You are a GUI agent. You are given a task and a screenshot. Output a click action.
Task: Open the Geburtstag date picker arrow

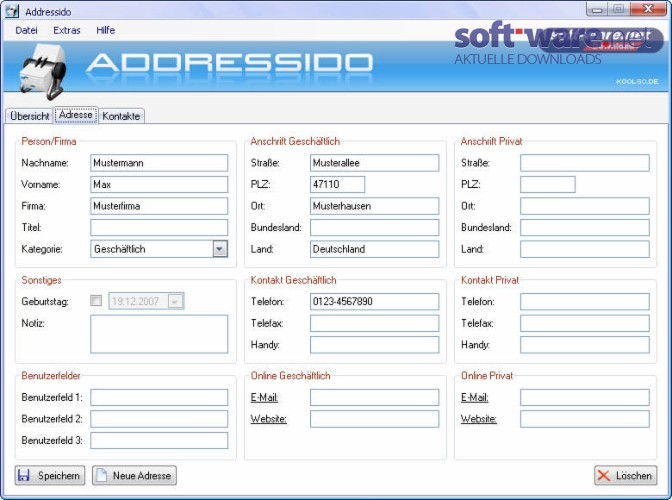pyautogui.click(x=175, y=301)
